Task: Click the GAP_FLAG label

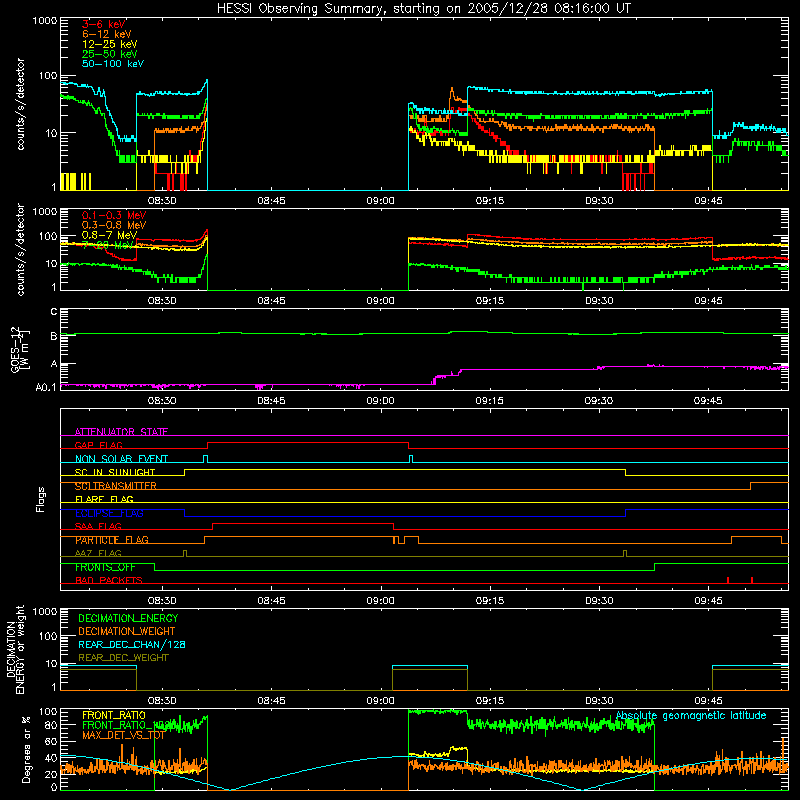Action: 98,445
